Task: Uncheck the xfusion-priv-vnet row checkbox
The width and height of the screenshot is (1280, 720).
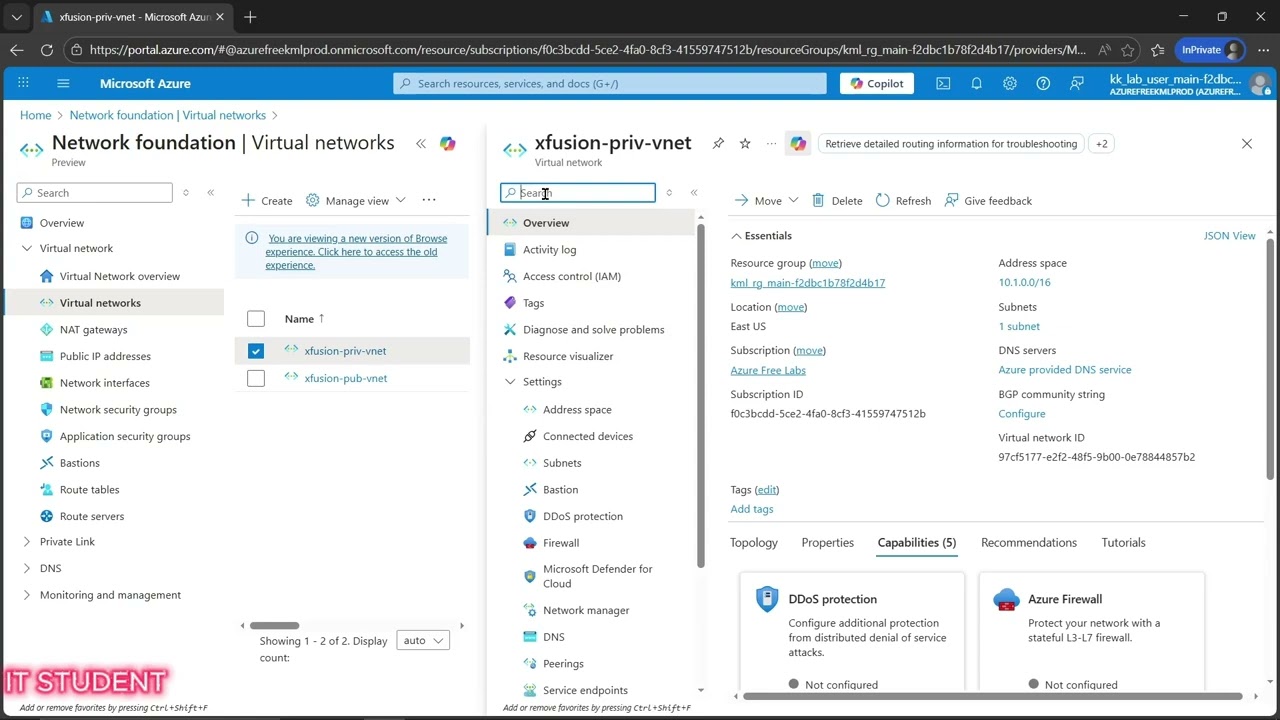Action: click(256, 351)
